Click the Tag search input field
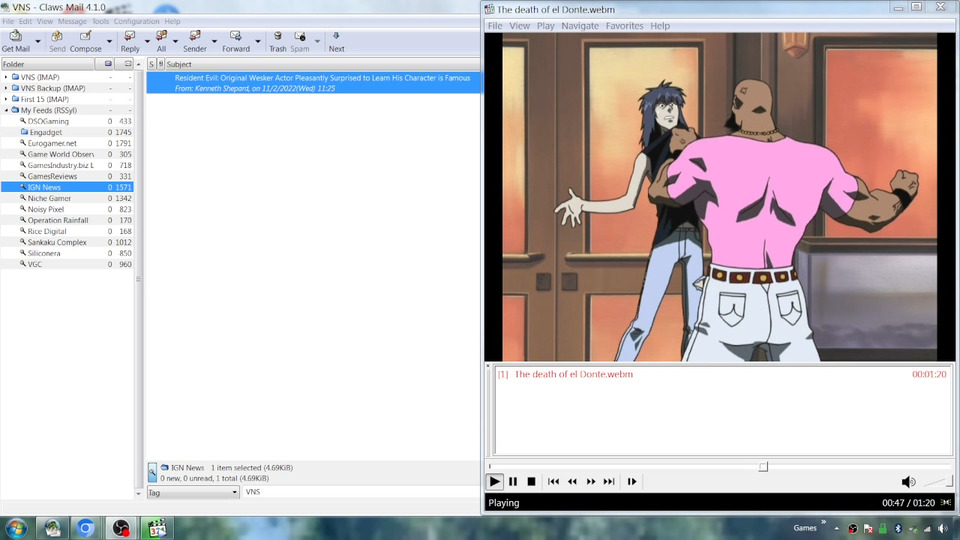 point(361,492)
